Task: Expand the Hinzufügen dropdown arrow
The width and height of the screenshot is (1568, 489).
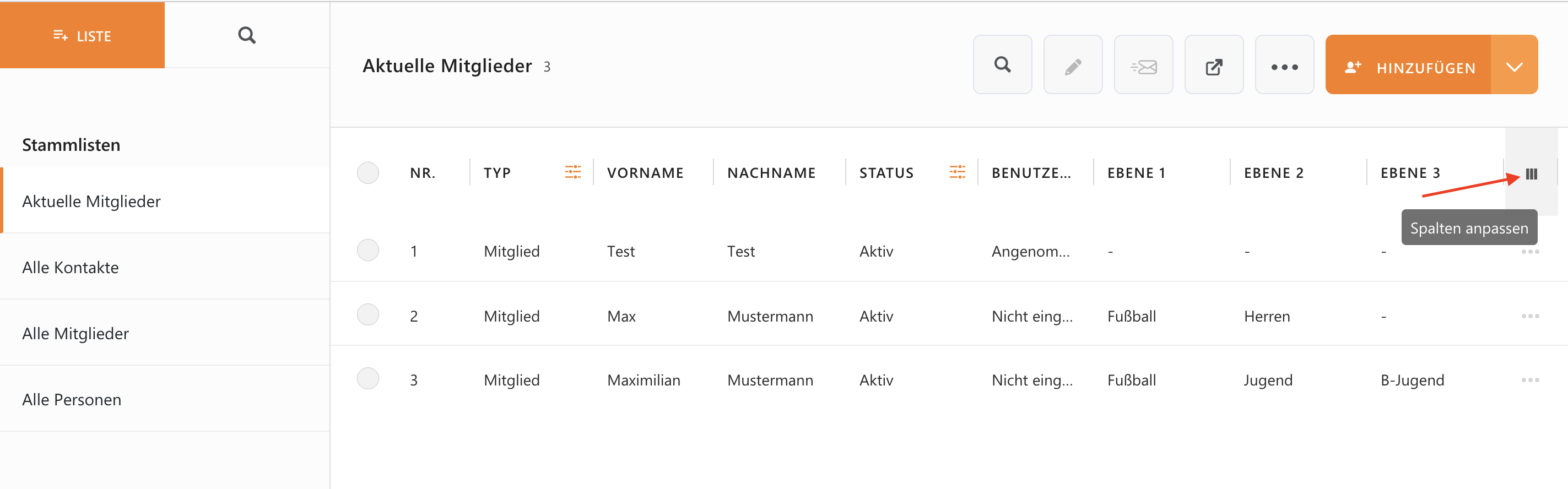Action: point(1515,66)
